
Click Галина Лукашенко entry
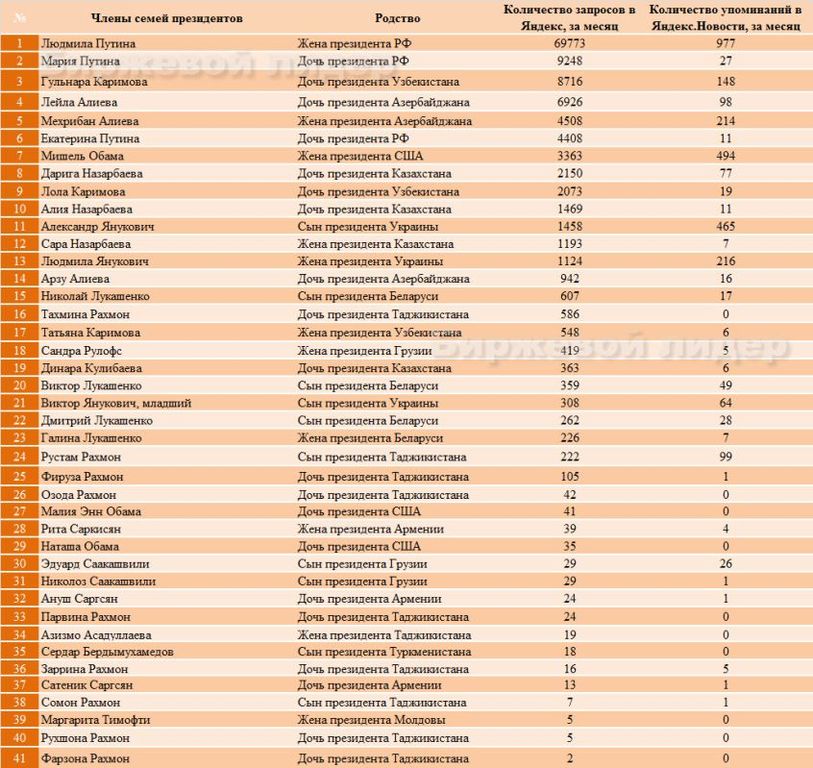coord(91,438)
